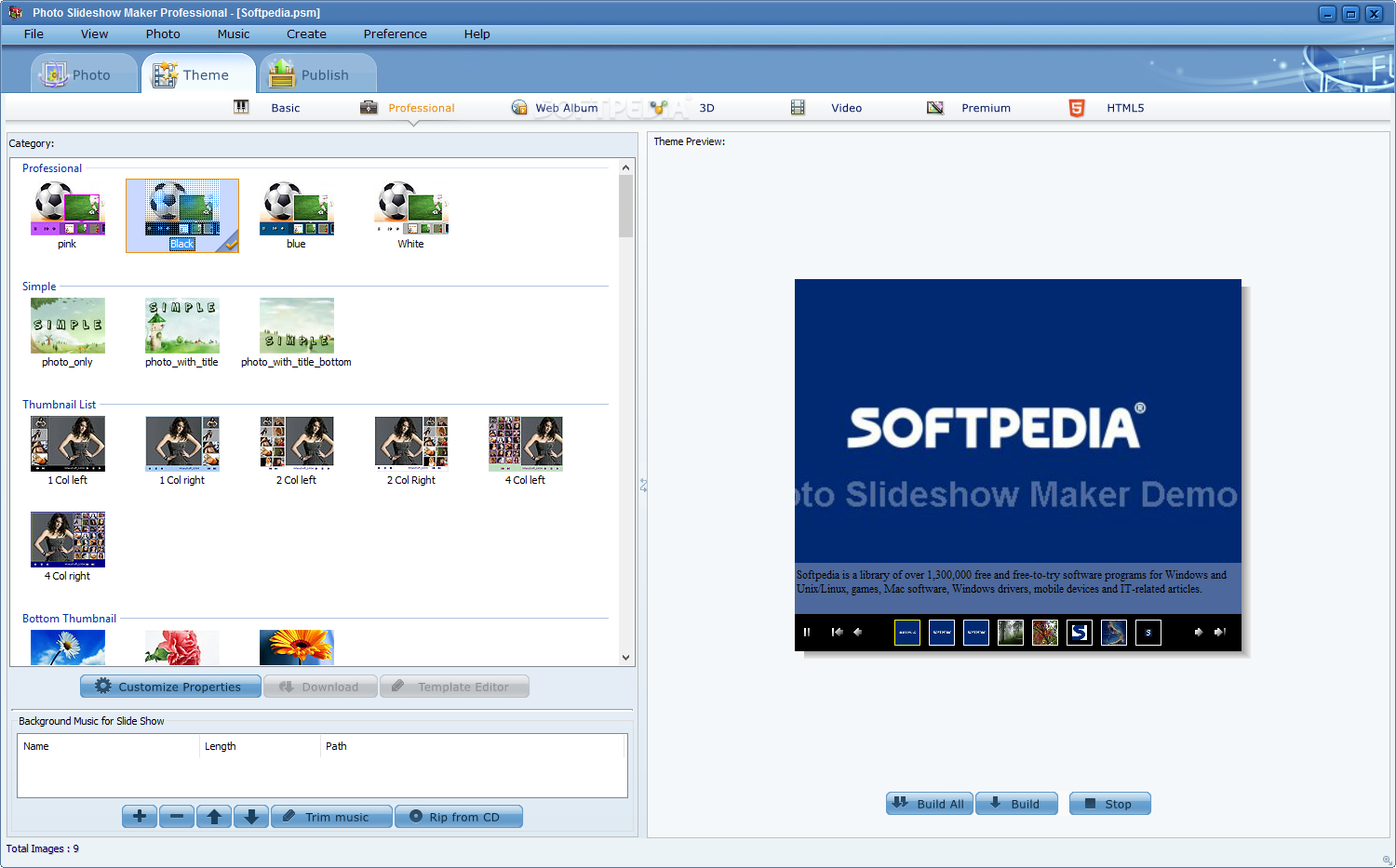Choose the daisy Bottom Thumbnail theme
1396x868 pixels.
click(67, 648)
